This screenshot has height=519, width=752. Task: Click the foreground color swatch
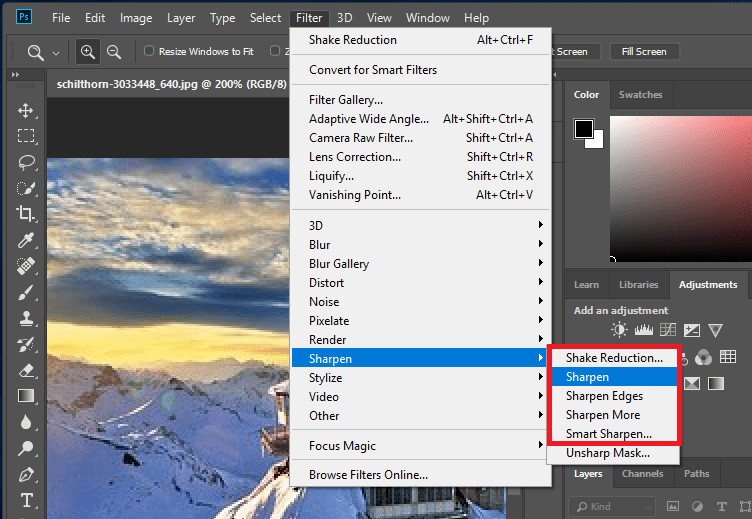coord(583,128)
